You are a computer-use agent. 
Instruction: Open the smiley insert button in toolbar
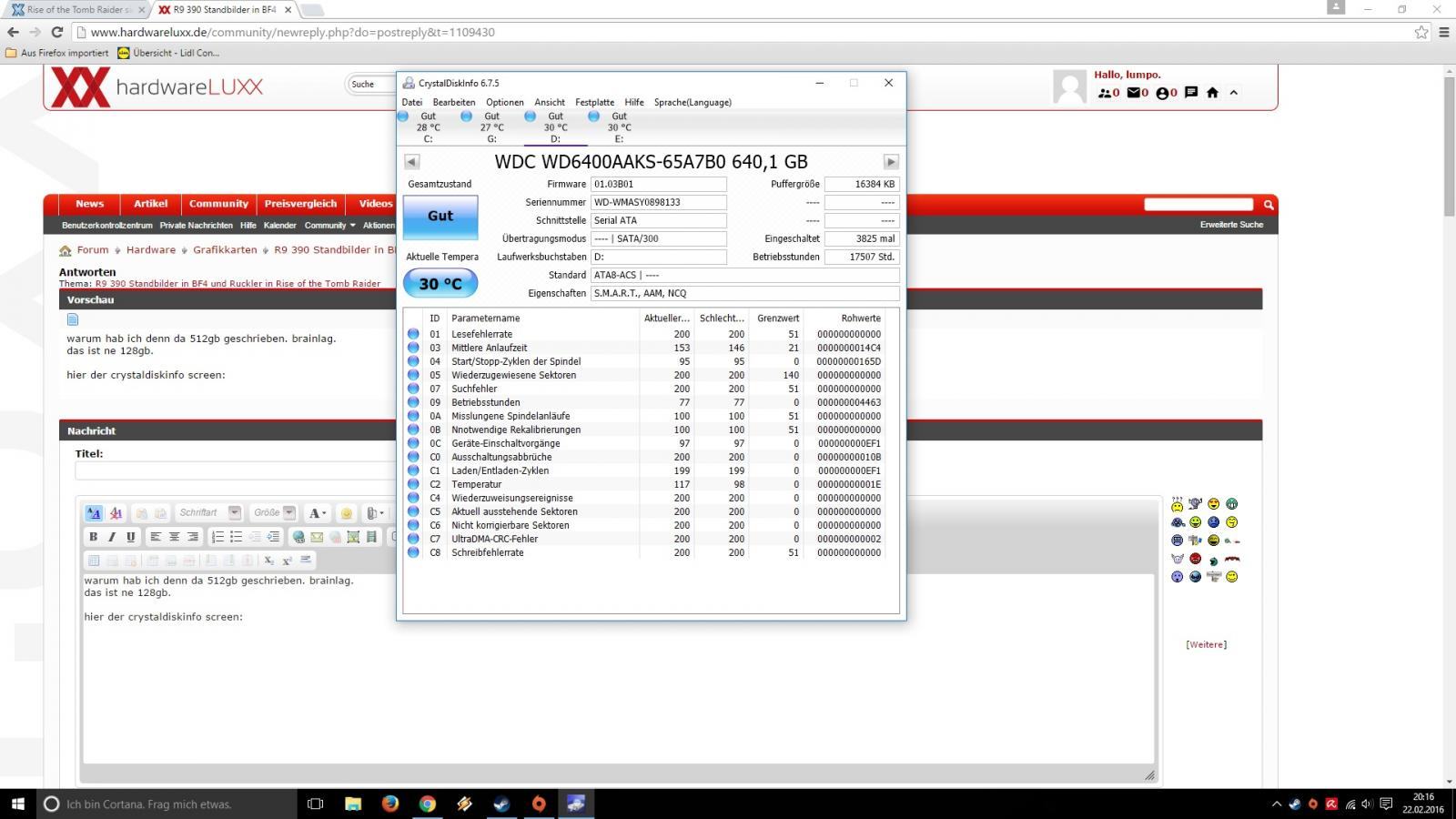point(346,513)
